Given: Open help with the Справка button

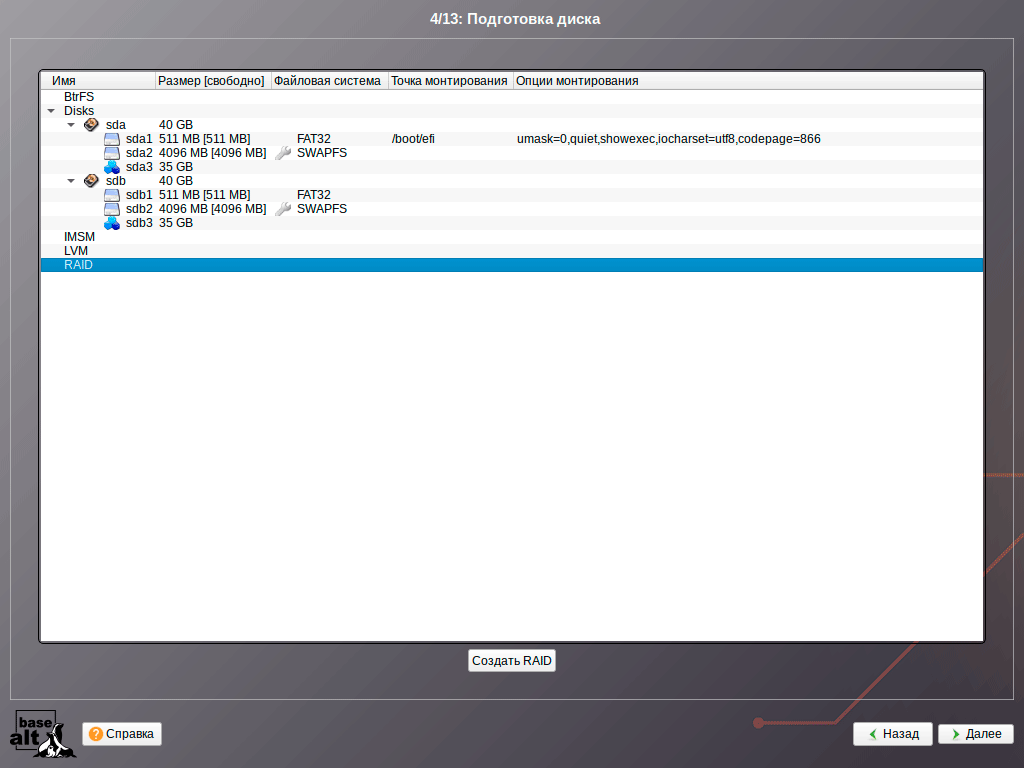Looking at the screenshot, I should pos(122,734).
